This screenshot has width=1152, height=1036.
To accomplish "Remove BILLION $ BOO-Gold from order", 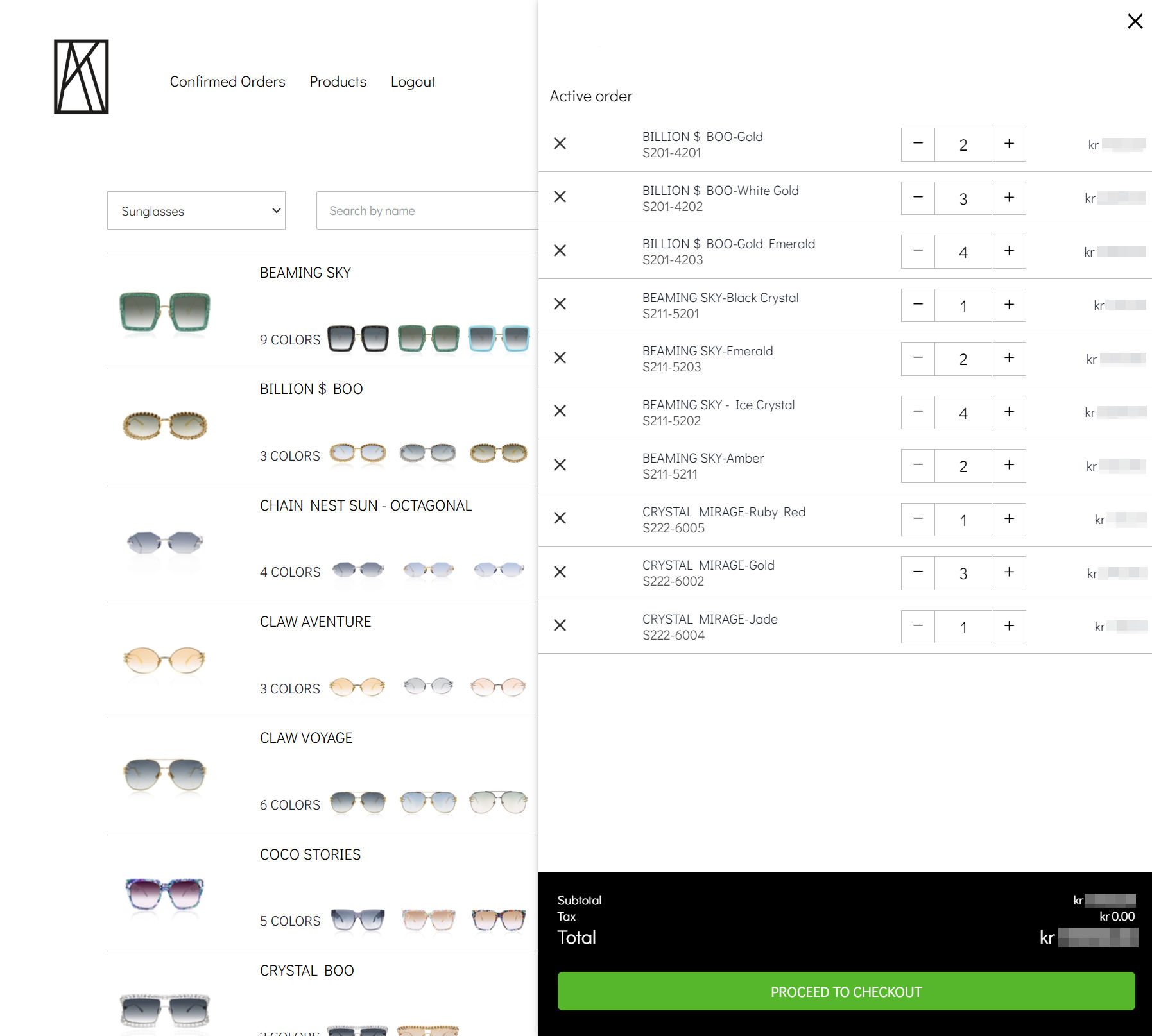I will (560, 144).
